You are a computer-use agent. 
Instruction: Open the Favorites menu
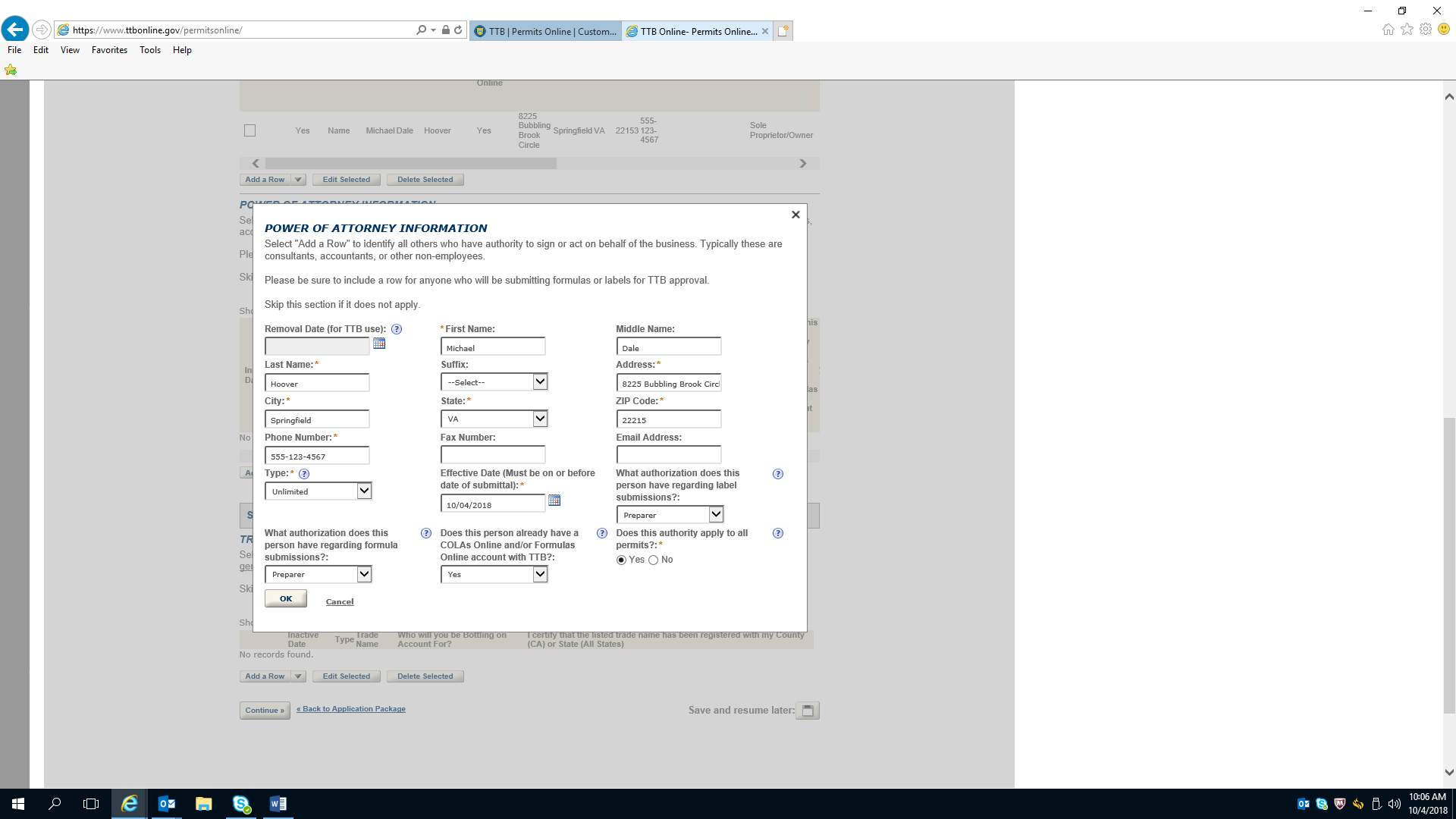[x=109, y=50]
